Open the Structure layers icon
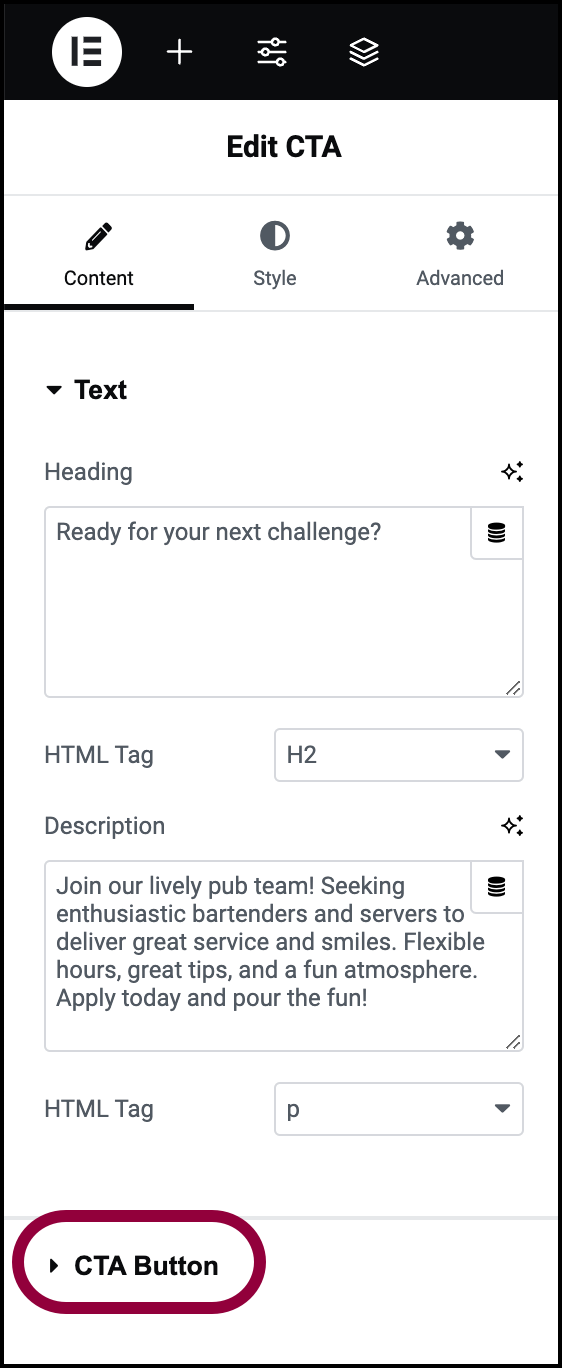 pyautogui.click(x=364, y=52)
